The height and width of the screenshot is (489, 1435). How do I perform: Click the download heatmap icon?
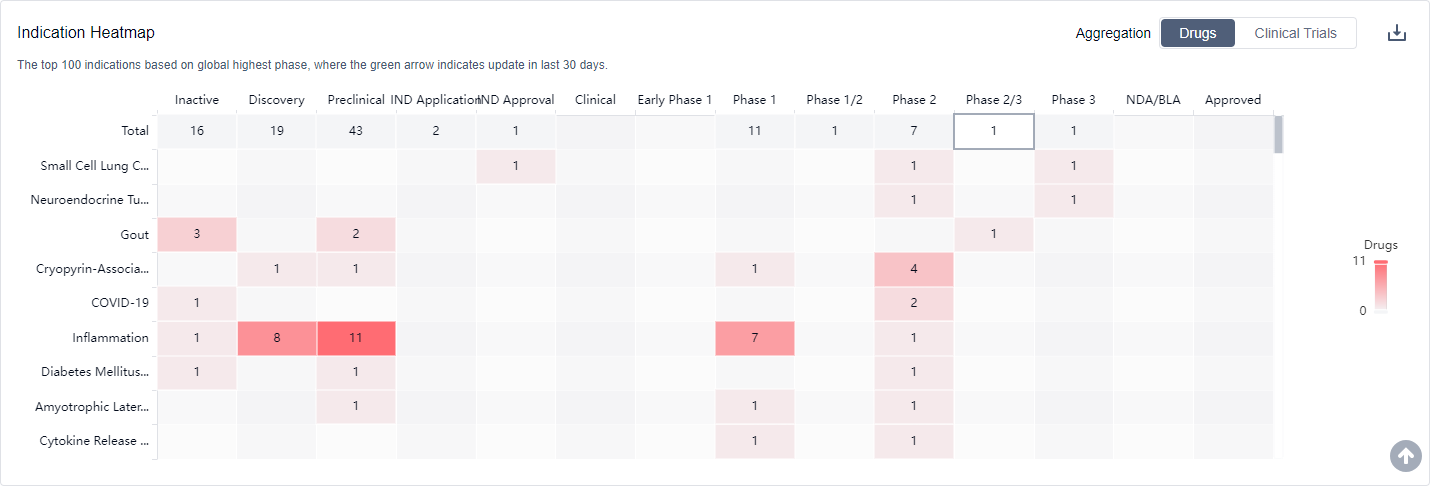click(1396, 33)
